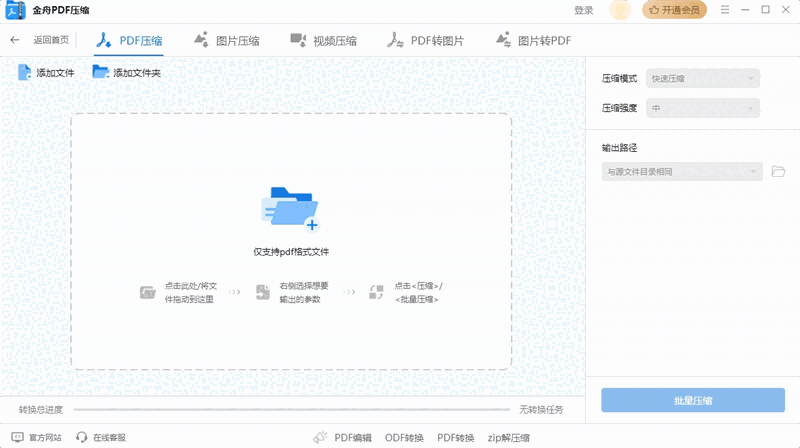Click the back arrow icon
This screenshot has height=448, width=800.
coord(15,40)
